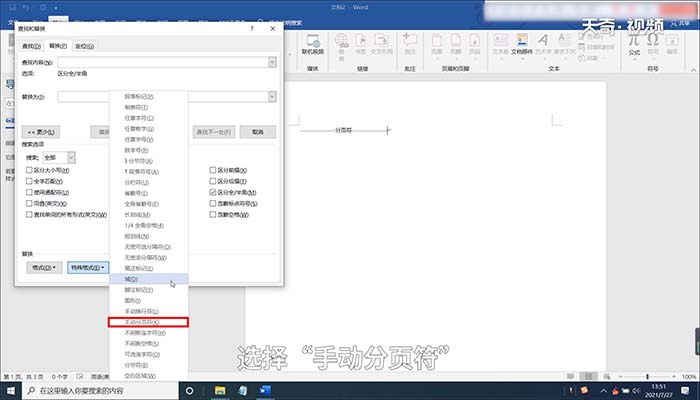This screenshot has width=700, height=400.
Task: Enable 忽略空格 (ignore whitespace) checkbox
Action: click(x=213, y=215)
